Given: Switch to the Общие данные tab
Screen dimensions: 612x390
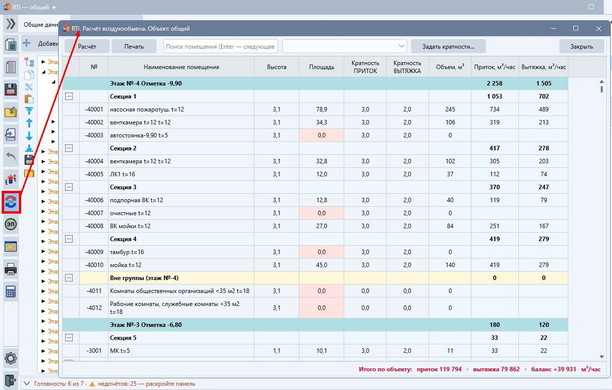Looking at the screenshot, I should (x=41, y=25).
